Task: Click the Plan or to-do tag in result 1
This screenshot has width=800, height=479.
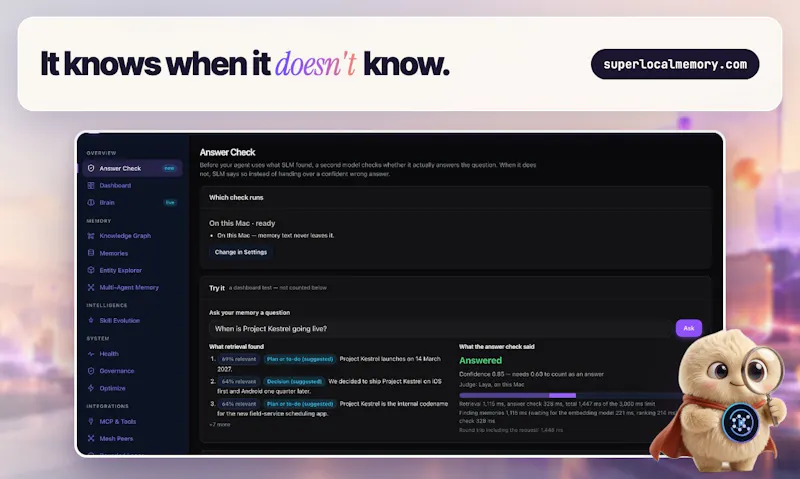Action: pyautogui.click(x=299, y=359)
